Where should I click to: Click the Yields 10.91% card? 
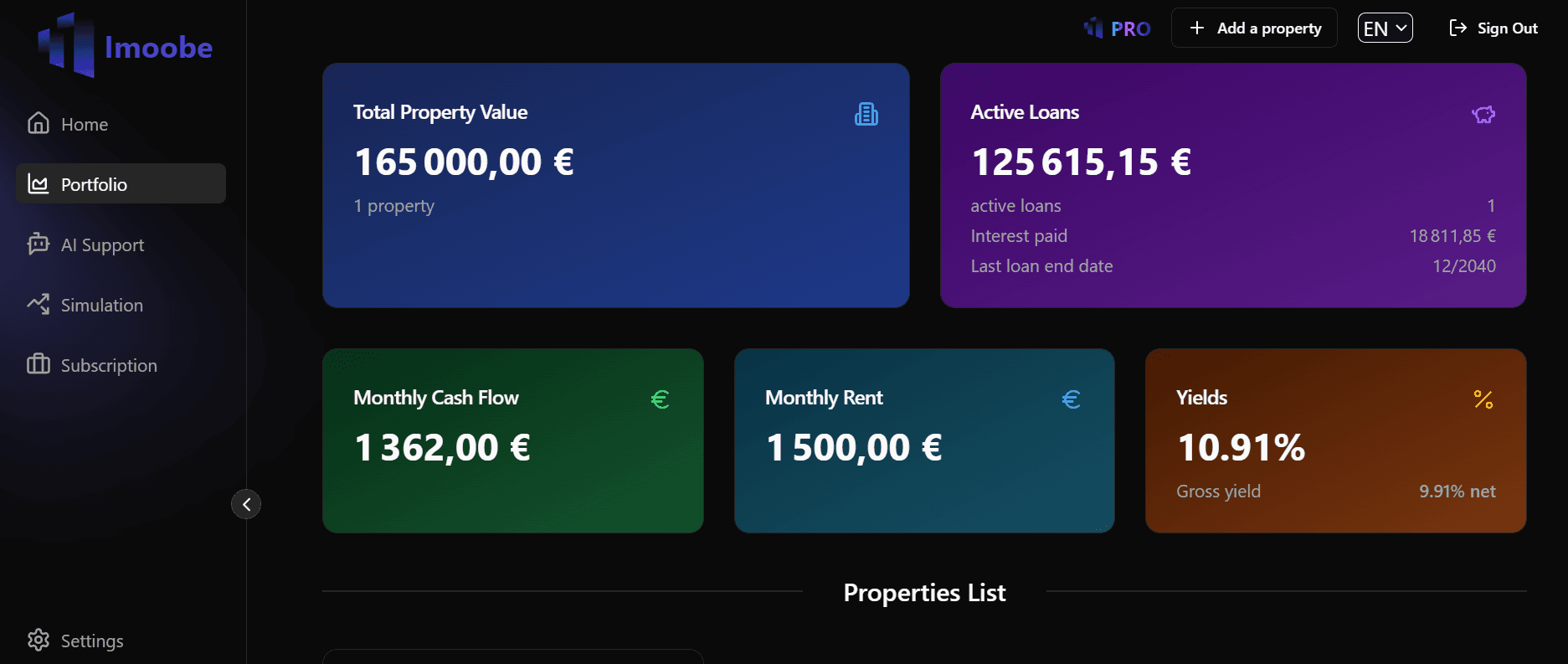[1335, 440]
